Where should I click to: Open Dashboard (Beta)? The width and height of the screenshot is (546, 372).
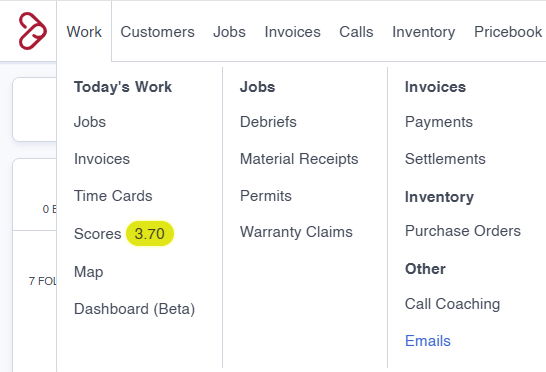coord(134,309)
